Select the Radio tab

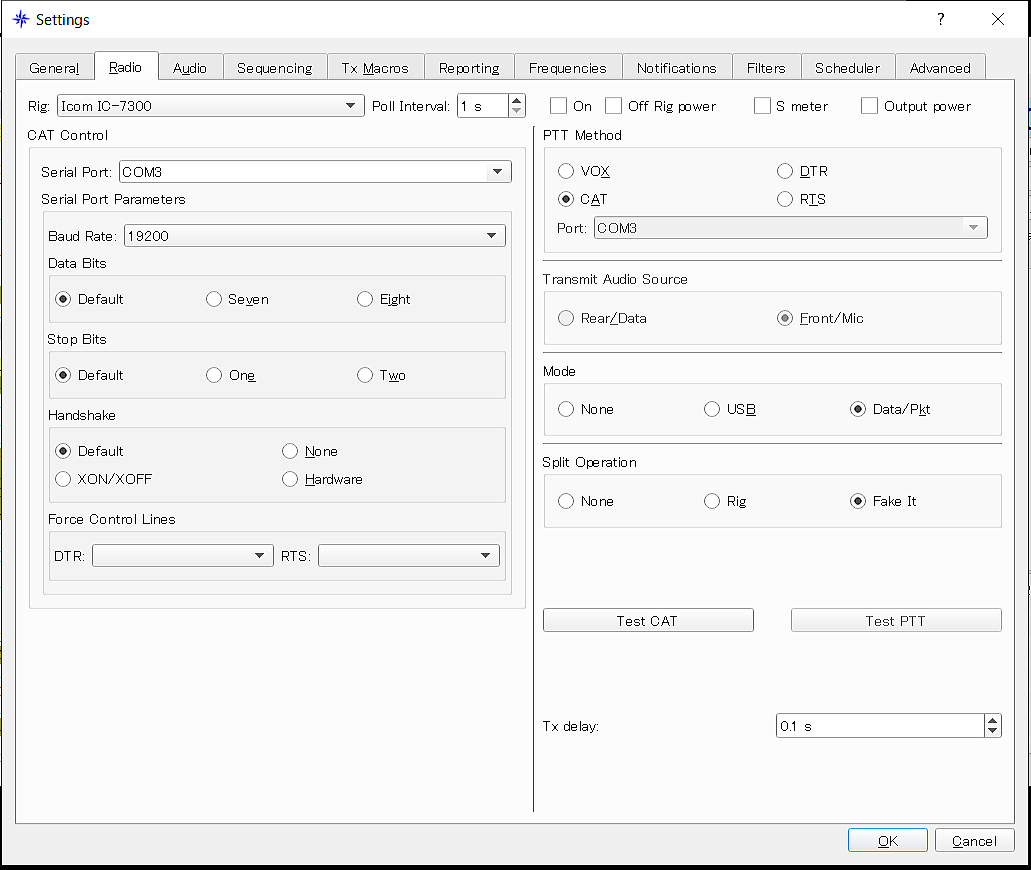[x=126, y=66]
